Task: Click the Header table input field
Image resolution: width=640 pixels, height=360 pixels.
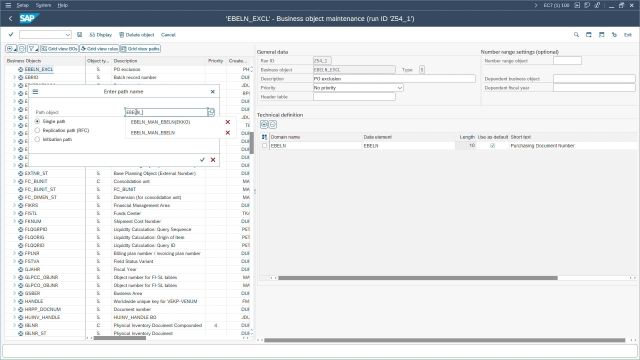Action: [354, 97]
